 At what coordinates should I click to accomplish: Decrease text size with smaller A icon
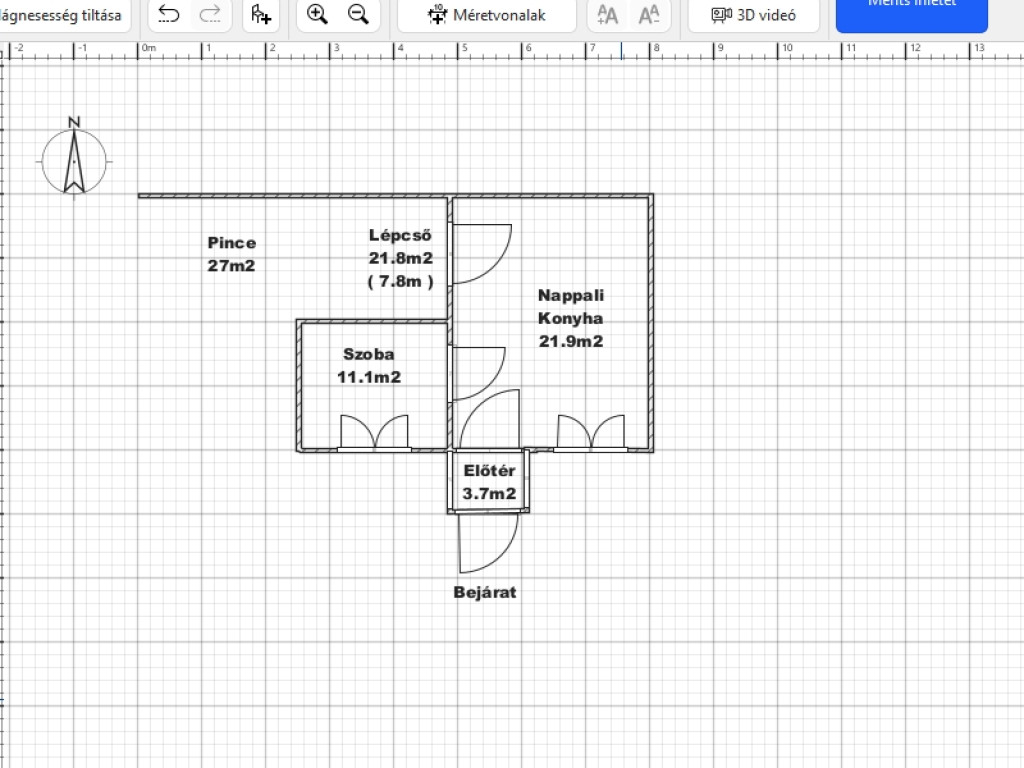(x=649, y=14)
